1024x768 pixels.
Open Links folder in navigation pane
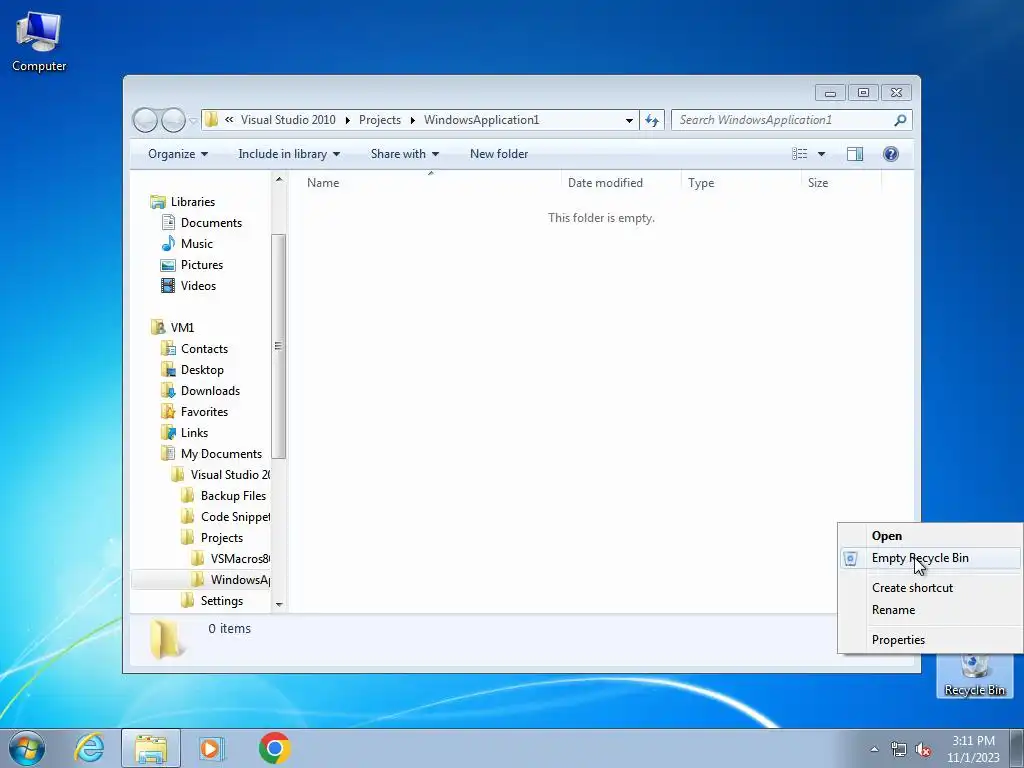tap(194, 432)
